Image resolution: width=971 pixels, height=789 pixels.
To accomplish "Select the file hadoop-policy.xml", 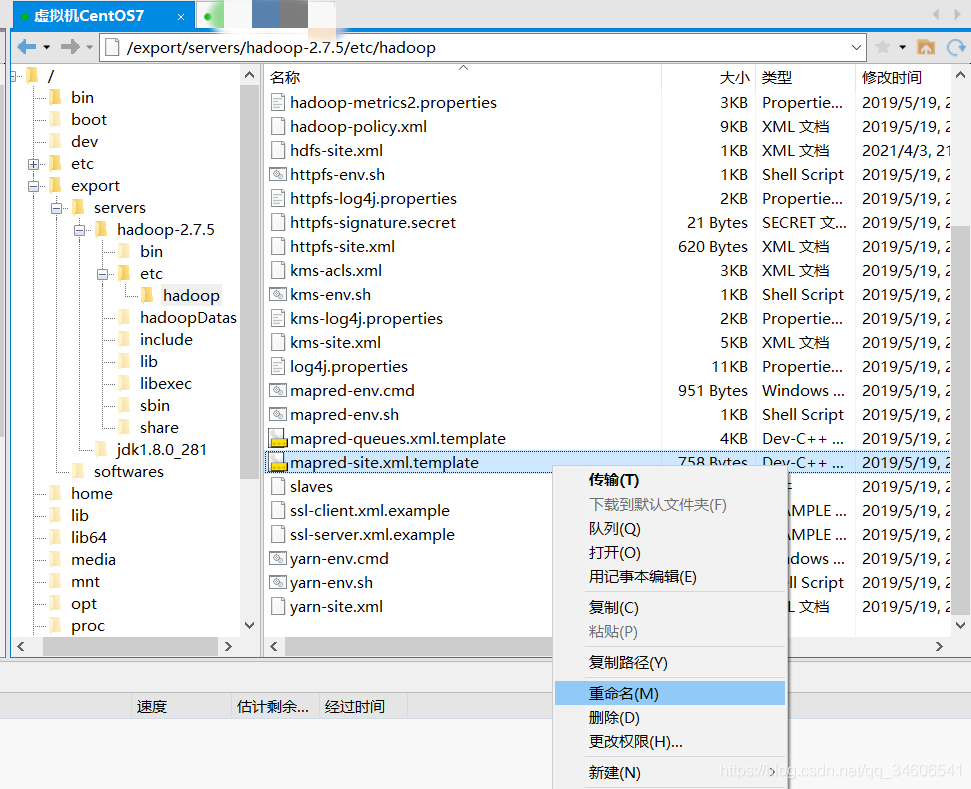I will pyautogui.click(x=359, y=127).
